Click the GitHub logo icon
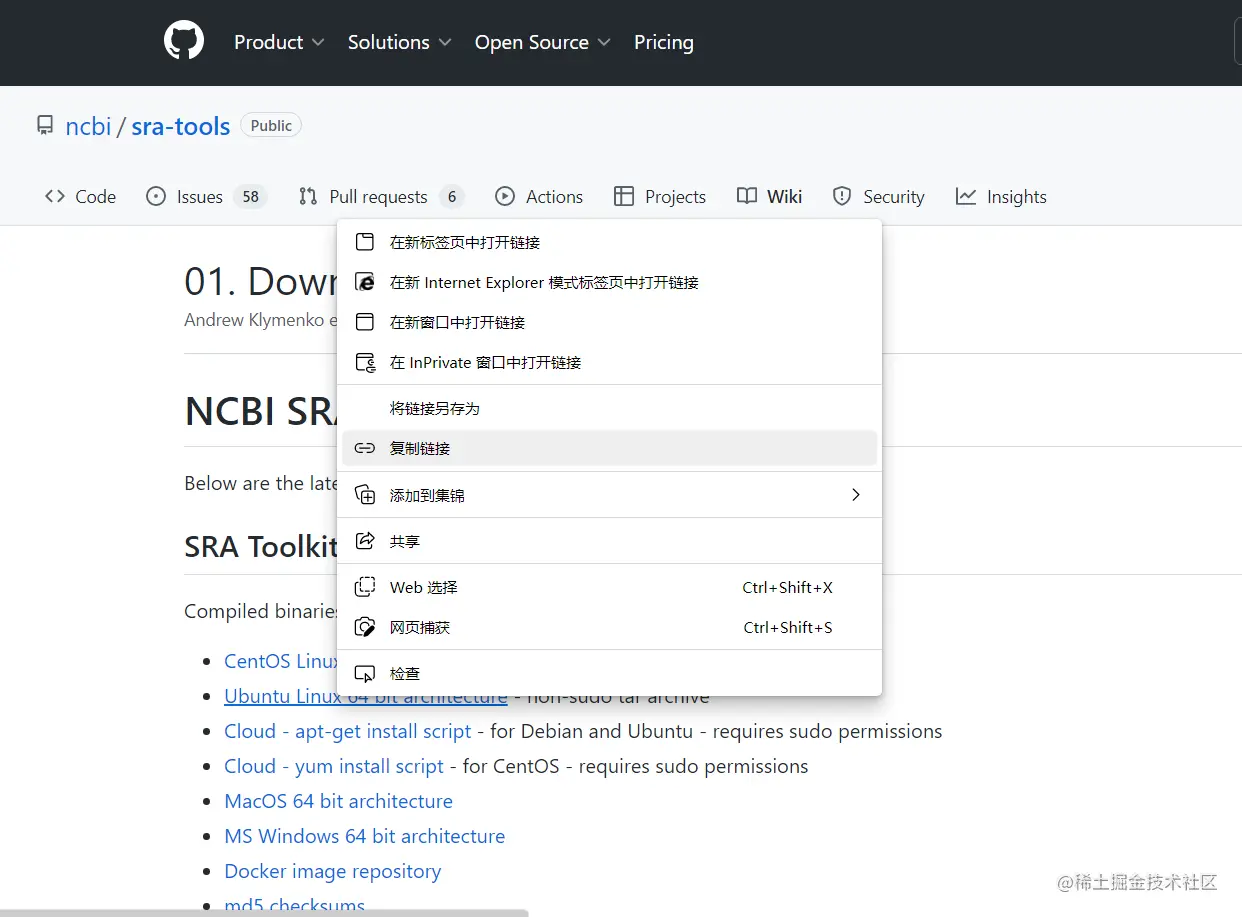1242x917 pixels. (x=184, y=41)
